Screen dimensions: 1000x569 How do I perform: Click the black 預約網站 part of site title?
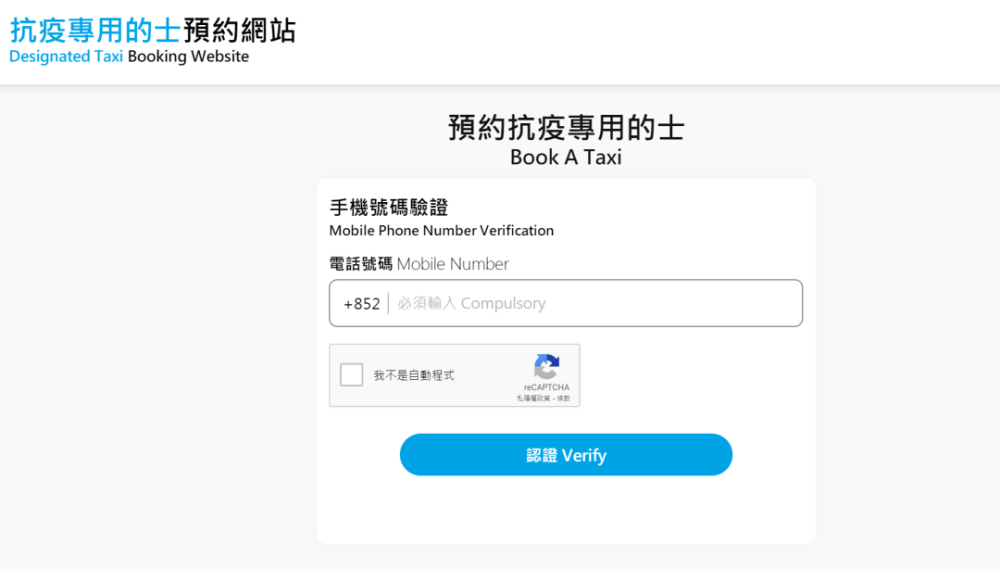click(240, 30)
